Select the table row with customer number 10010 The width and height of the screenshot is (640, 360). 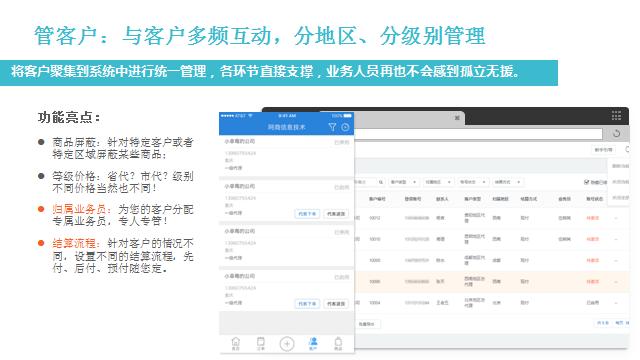[x=492, y=239]
